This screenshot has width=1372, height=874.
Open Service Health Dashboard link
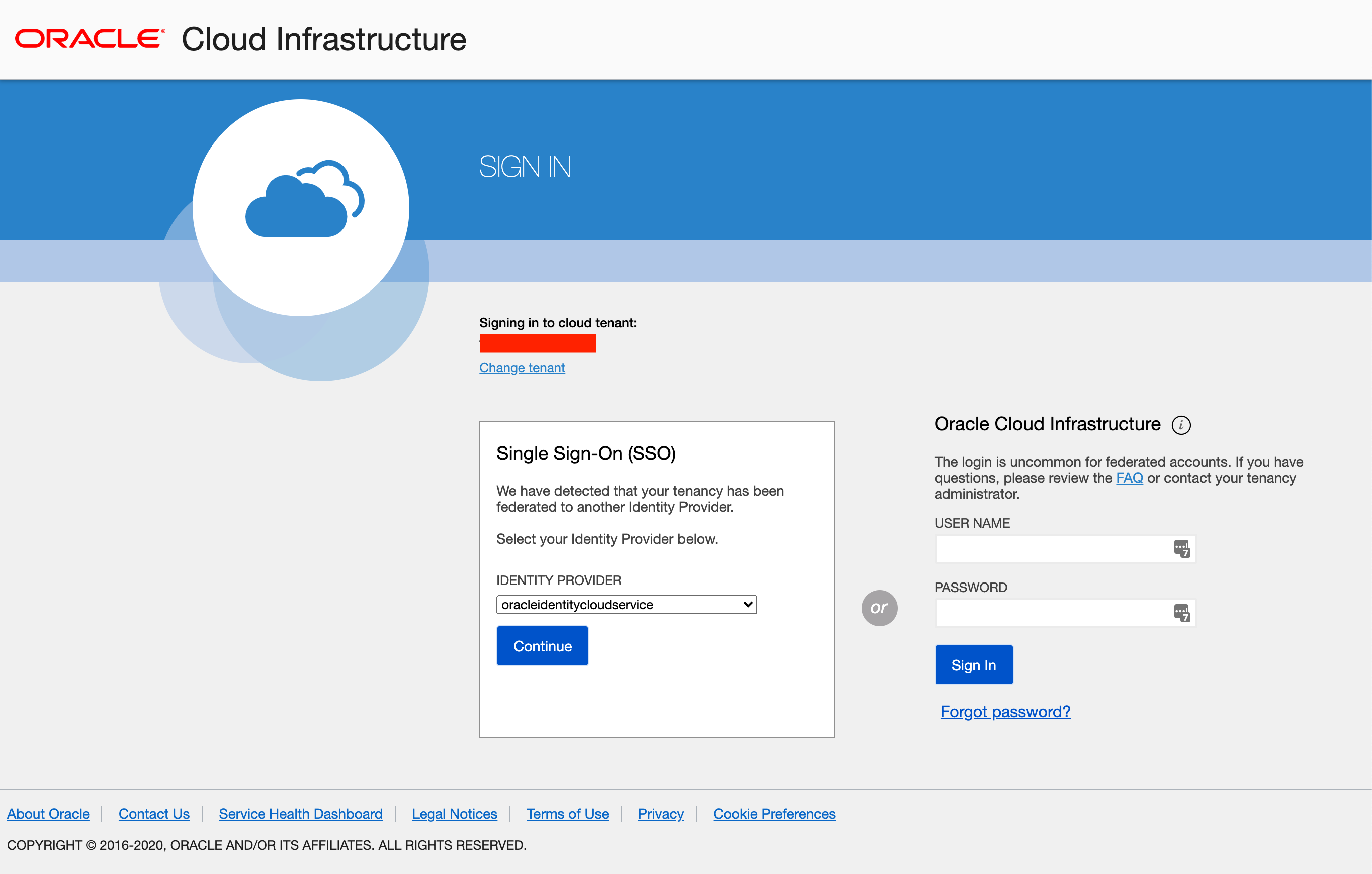click(x=300, y=814)
